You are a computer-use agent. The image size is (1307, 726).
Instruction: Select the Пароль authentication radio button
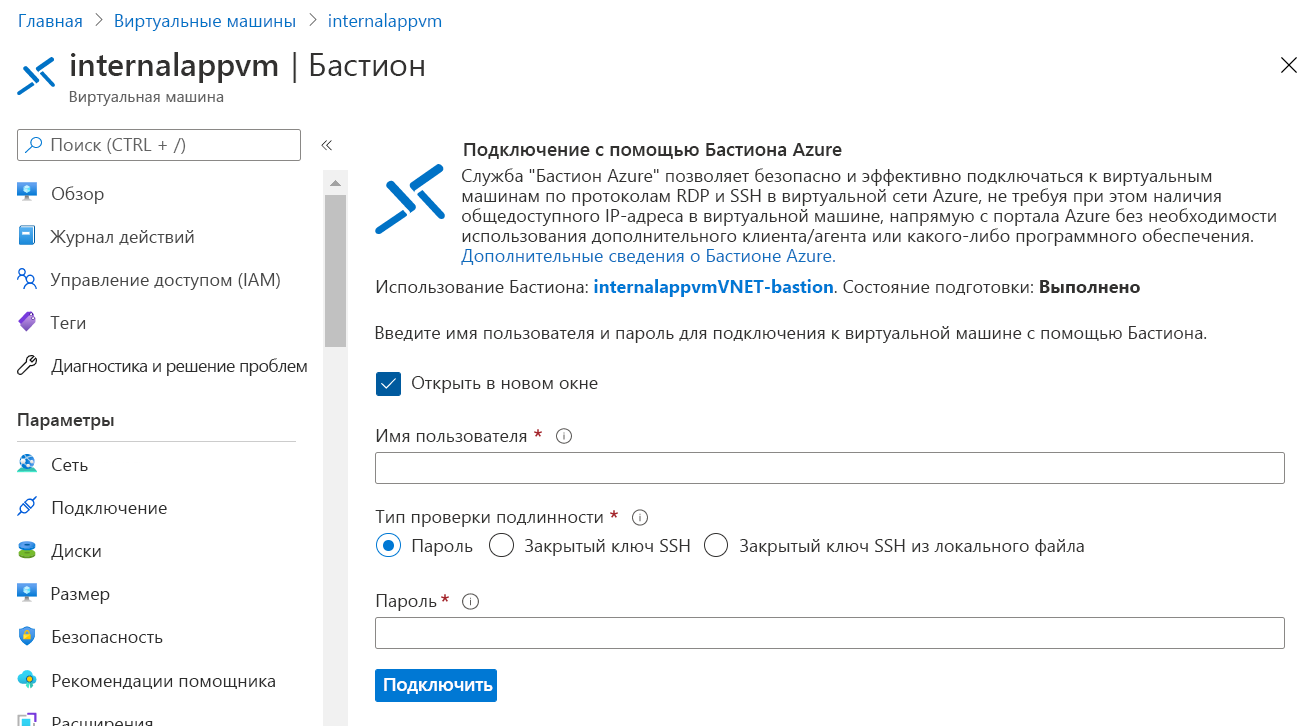[388, 545]
